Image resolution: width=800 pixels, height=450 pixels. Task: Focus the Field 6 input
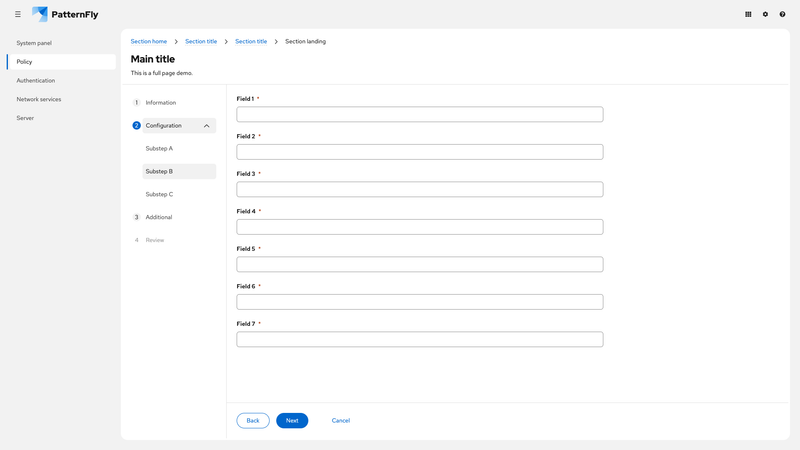(419, 302)
